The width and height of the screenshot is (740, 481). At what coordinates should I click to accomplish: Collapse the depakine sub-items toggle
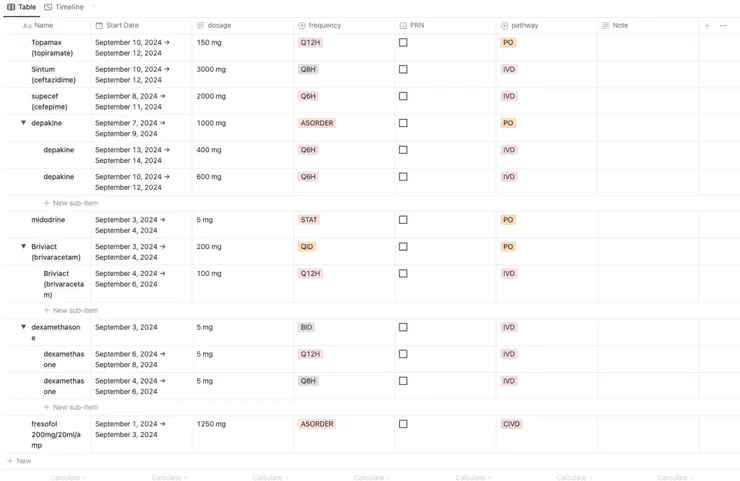pyautogui.click(x=23, y=123)
